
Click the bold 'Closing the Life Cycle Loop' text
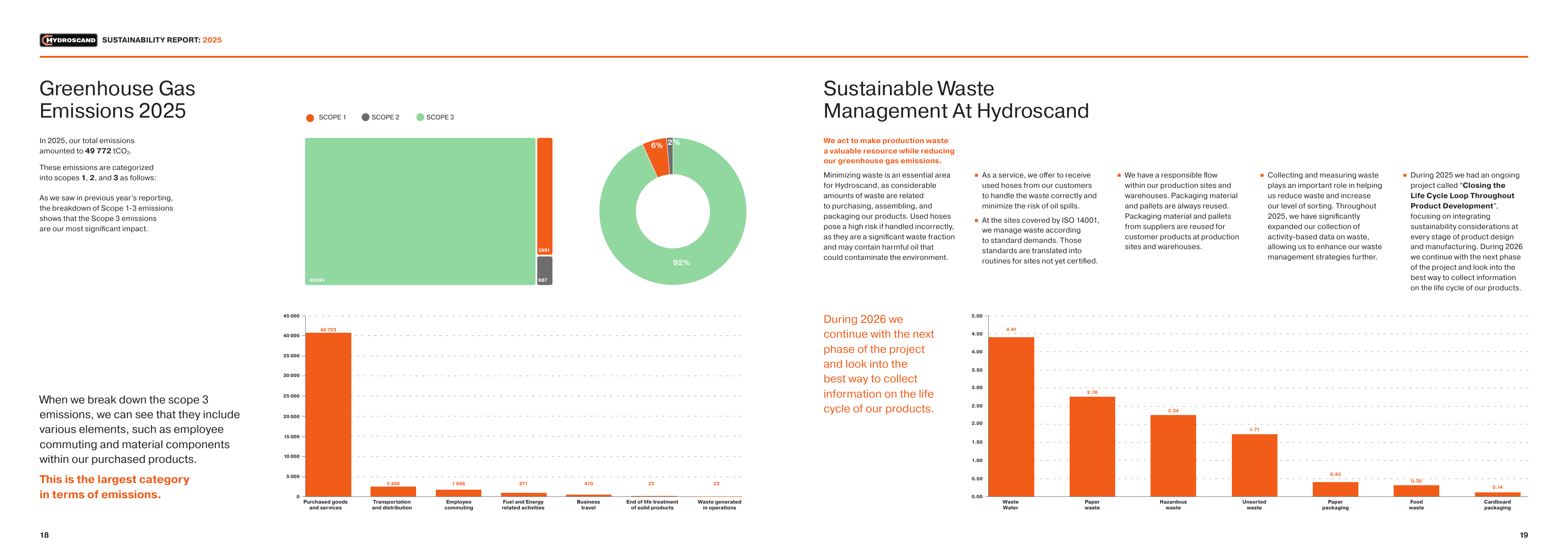1462,195
